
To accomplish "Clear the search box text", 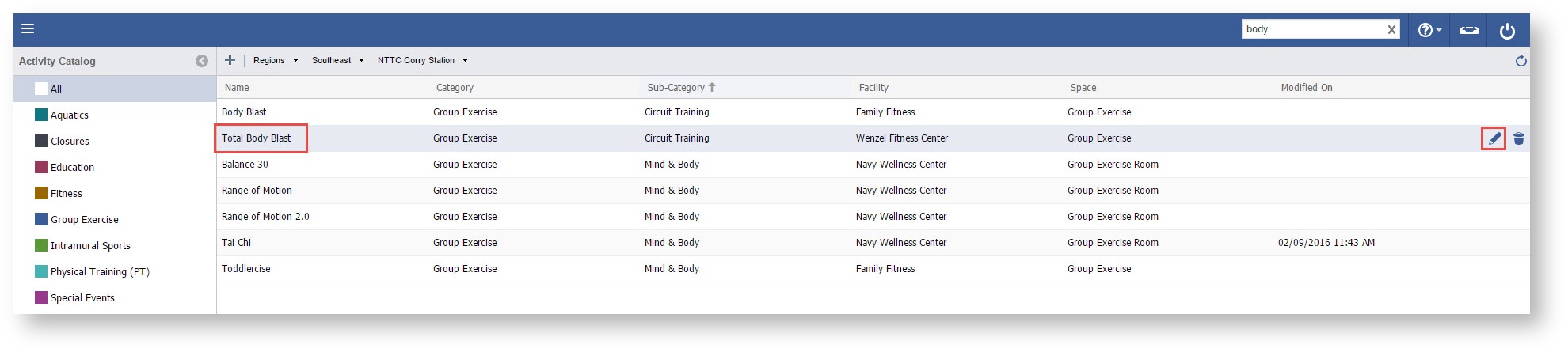I will tap(1391, 30).
